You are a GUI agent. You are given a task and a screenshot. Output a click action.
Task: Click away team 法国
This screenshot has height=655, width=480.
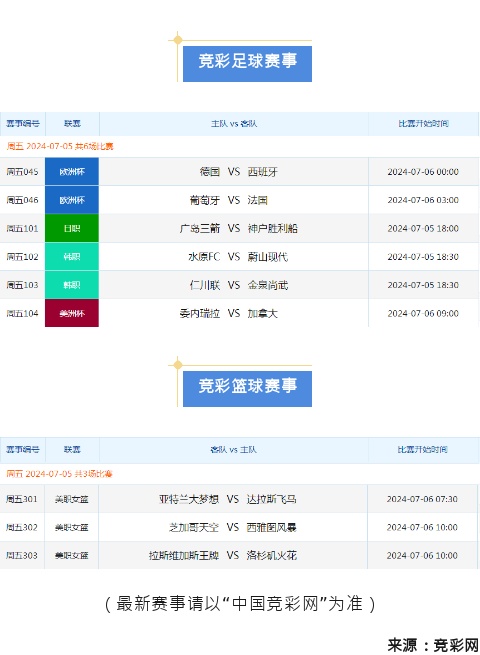point(257,200)
